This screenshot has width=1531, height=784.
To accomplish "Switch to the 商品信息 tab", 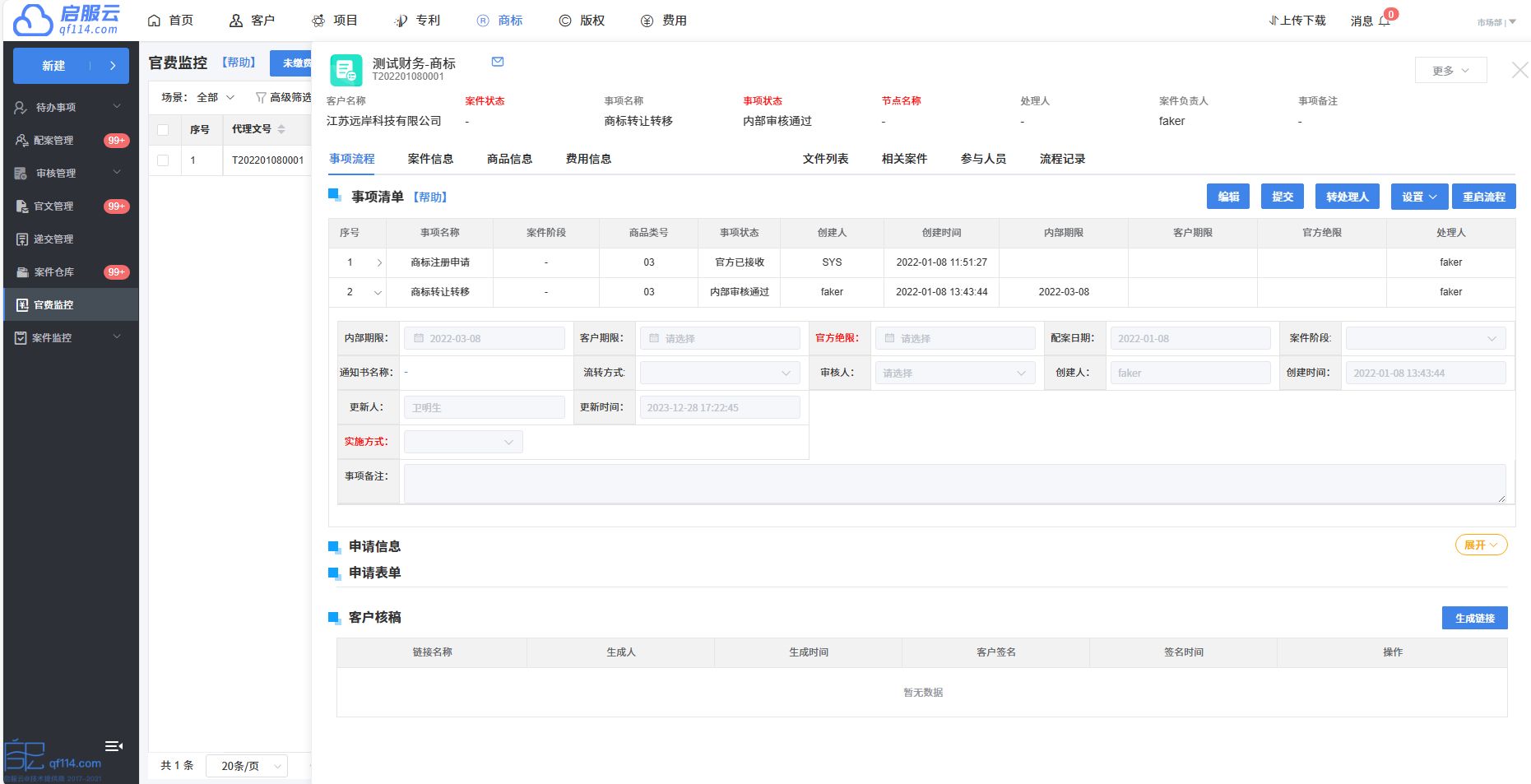I will pyautogui.click(x=509, y=159).
